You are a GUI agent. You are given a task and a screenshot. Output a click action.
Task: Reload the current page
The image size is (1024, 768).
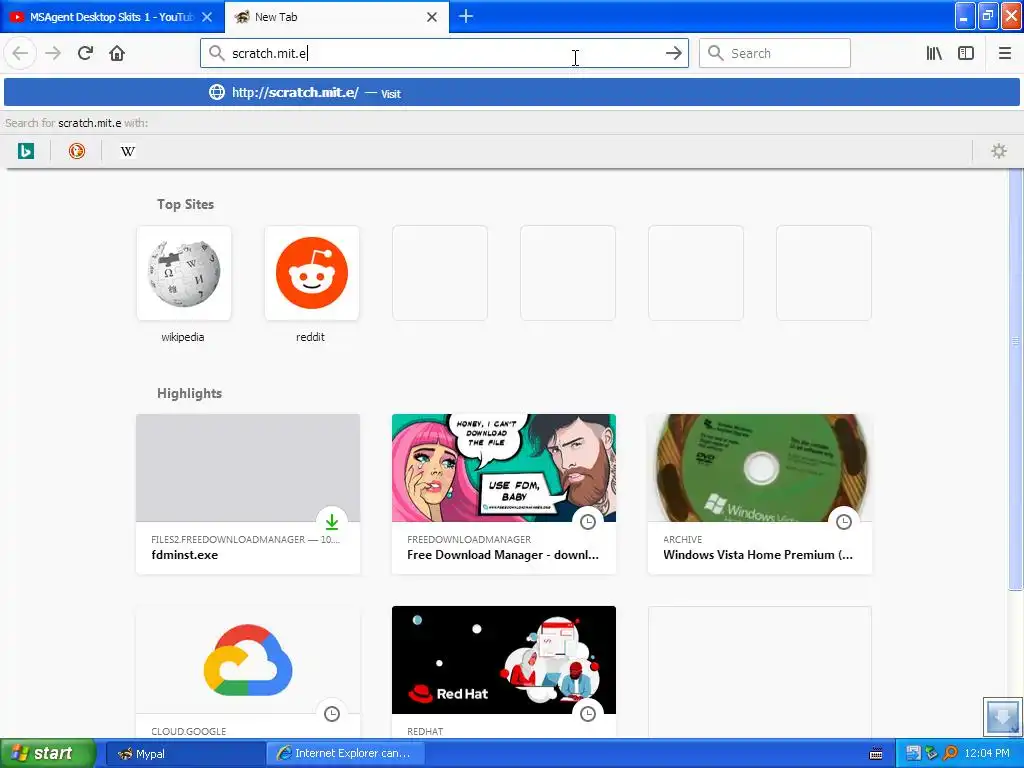click(85, 54)
